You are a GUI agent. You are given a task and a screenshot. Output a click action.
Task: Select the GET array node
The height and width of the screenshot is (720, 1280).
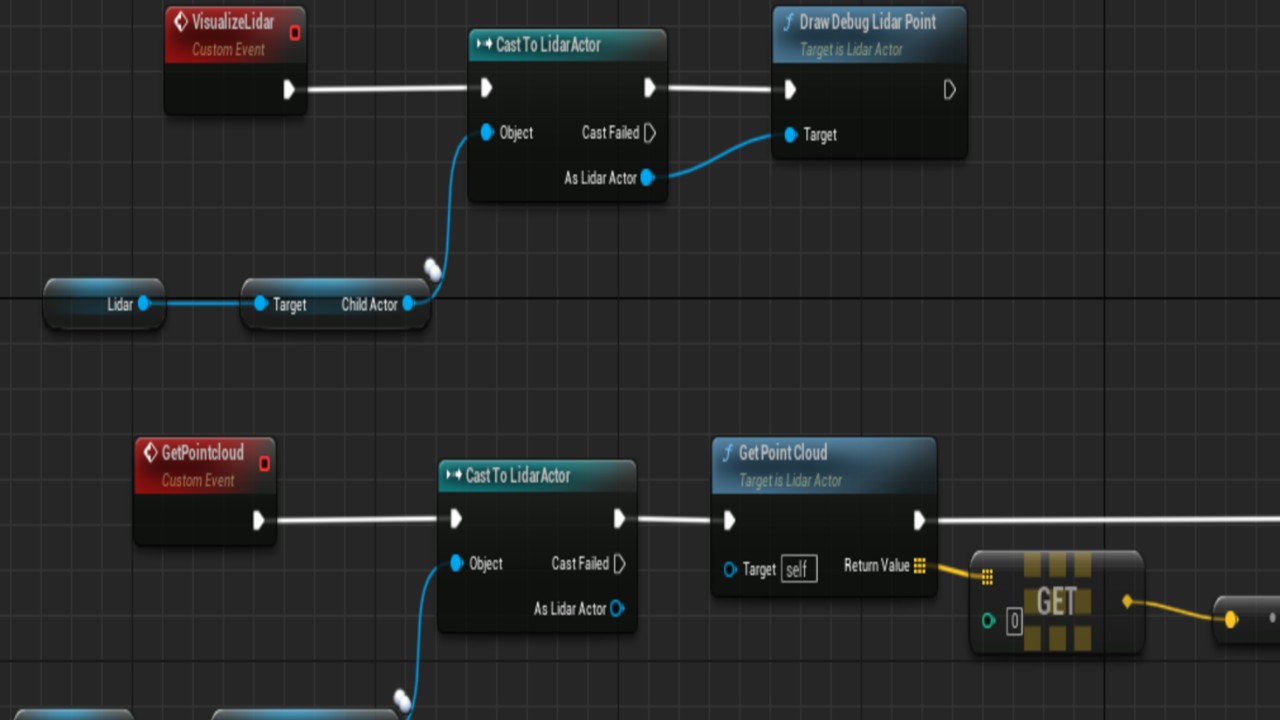pos(1057,602)
